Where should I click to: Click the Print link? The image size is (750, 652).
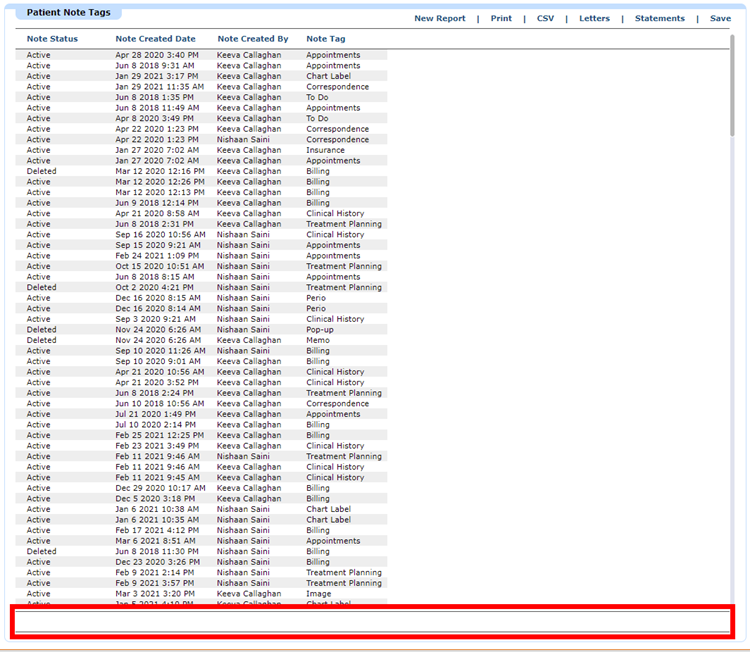[501, 18]
